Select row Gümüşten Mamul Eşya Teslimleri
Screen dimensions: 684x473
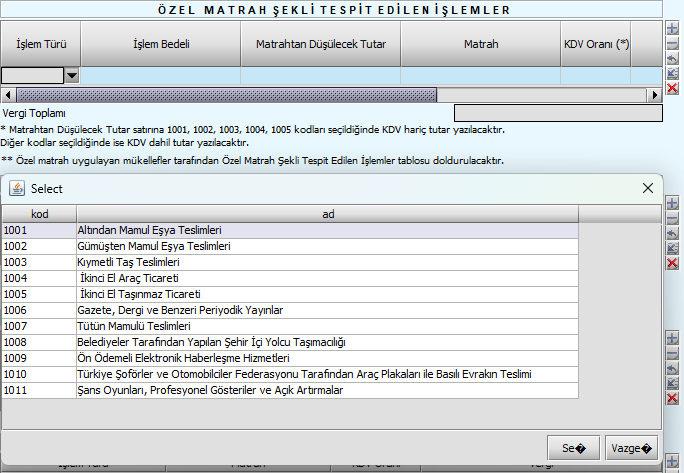pos(290,246)
